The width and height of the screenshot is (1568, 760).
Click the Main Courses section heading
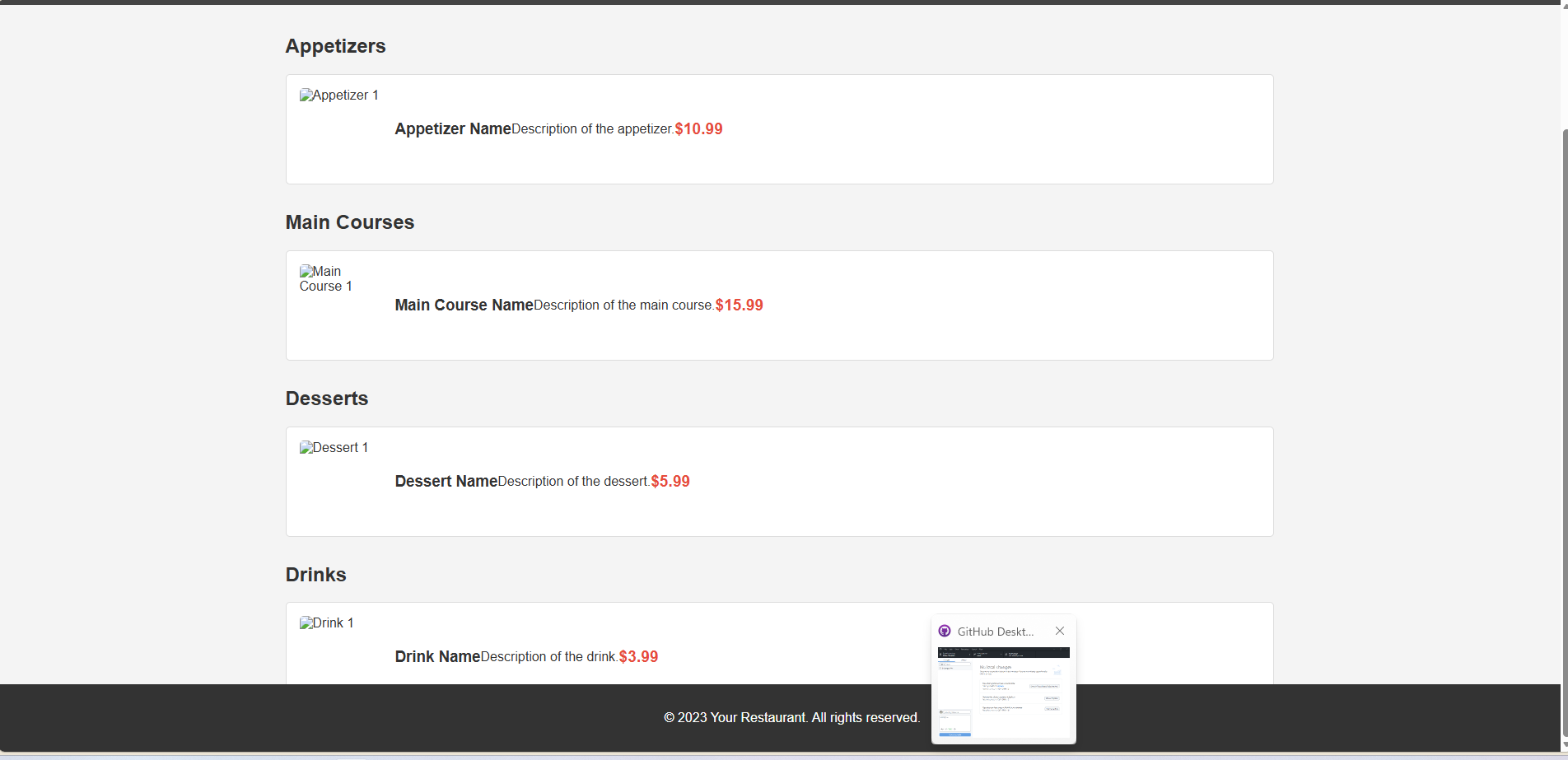[350, 222]
